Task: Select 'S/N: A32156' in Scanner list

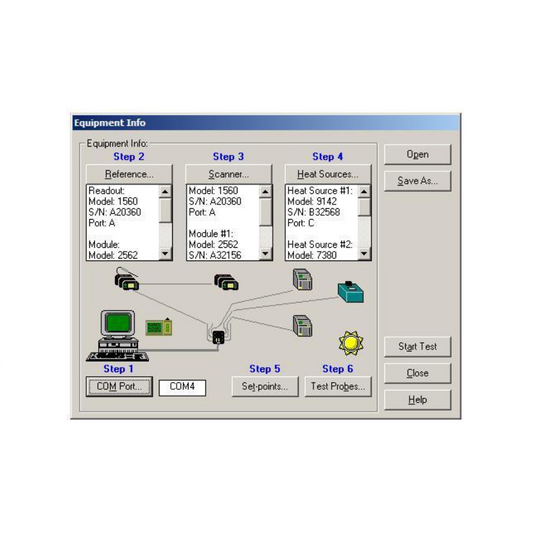Action: click(215, 255)
